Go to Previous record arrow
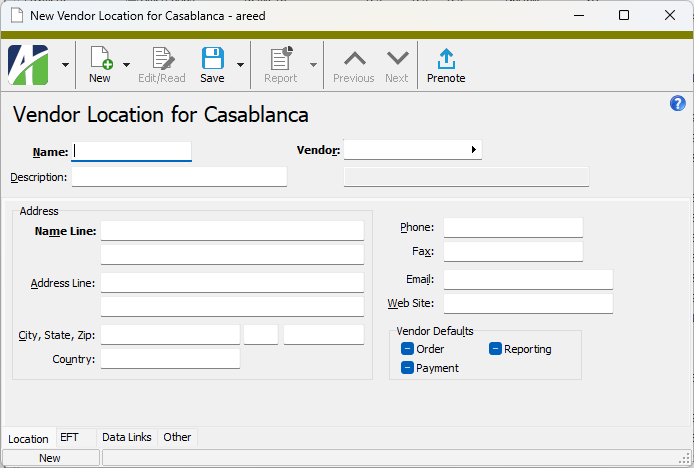 (353, 59)
